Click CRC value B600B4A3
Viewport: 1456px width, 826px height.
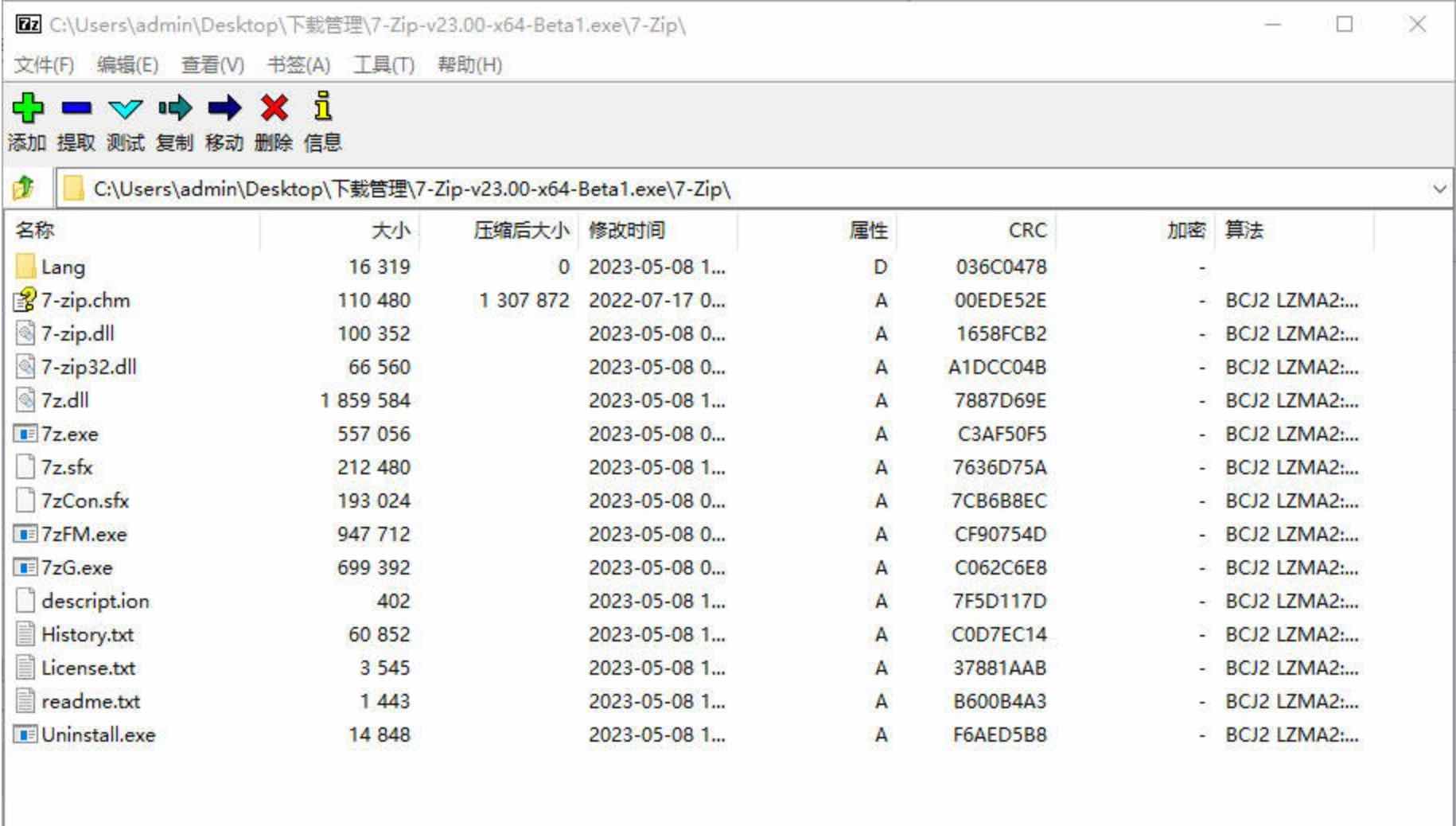click(1000, 701)
